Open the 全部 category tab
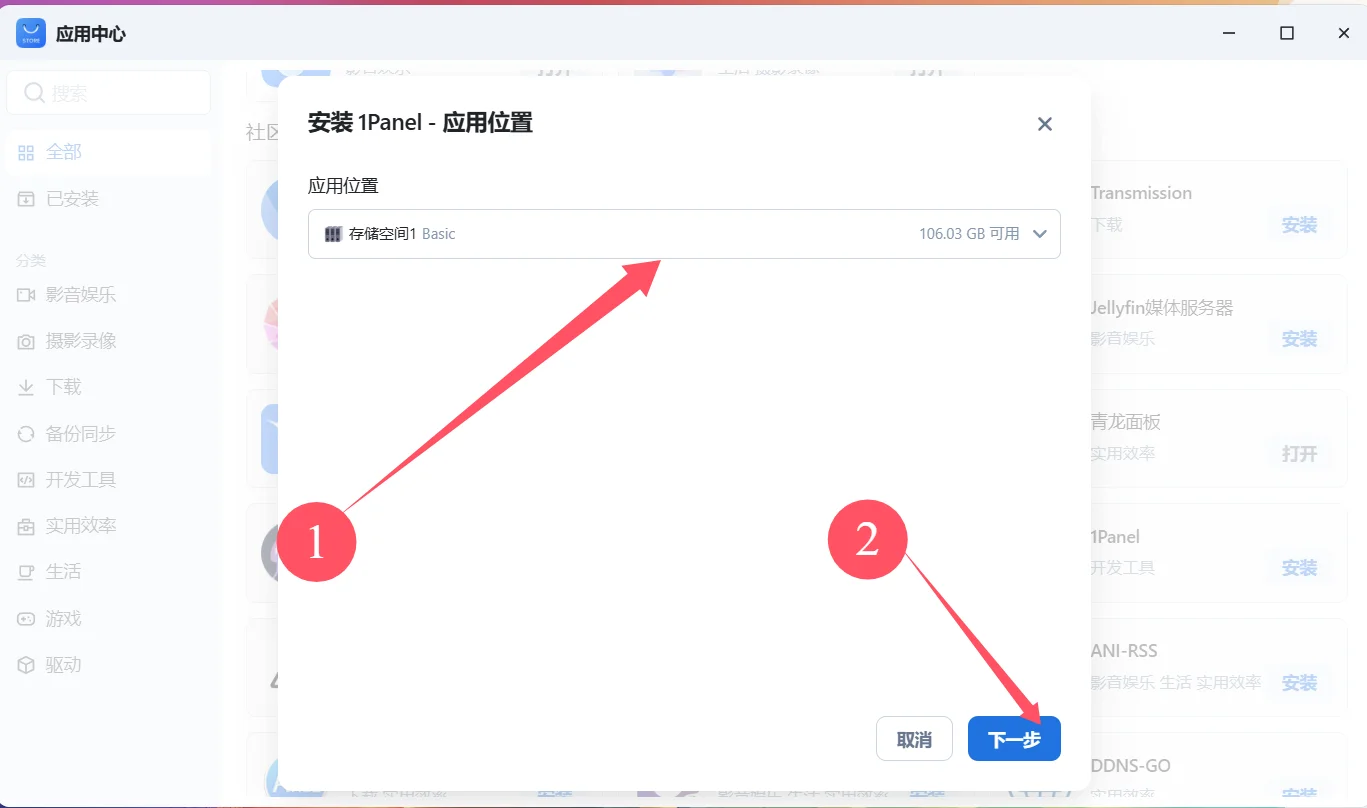1367x808 pixels. 64,152
